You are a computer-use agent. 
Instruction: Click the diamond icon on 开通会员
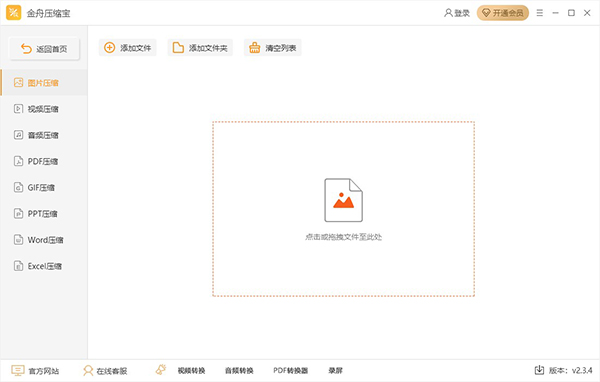(x=486, y=13)
